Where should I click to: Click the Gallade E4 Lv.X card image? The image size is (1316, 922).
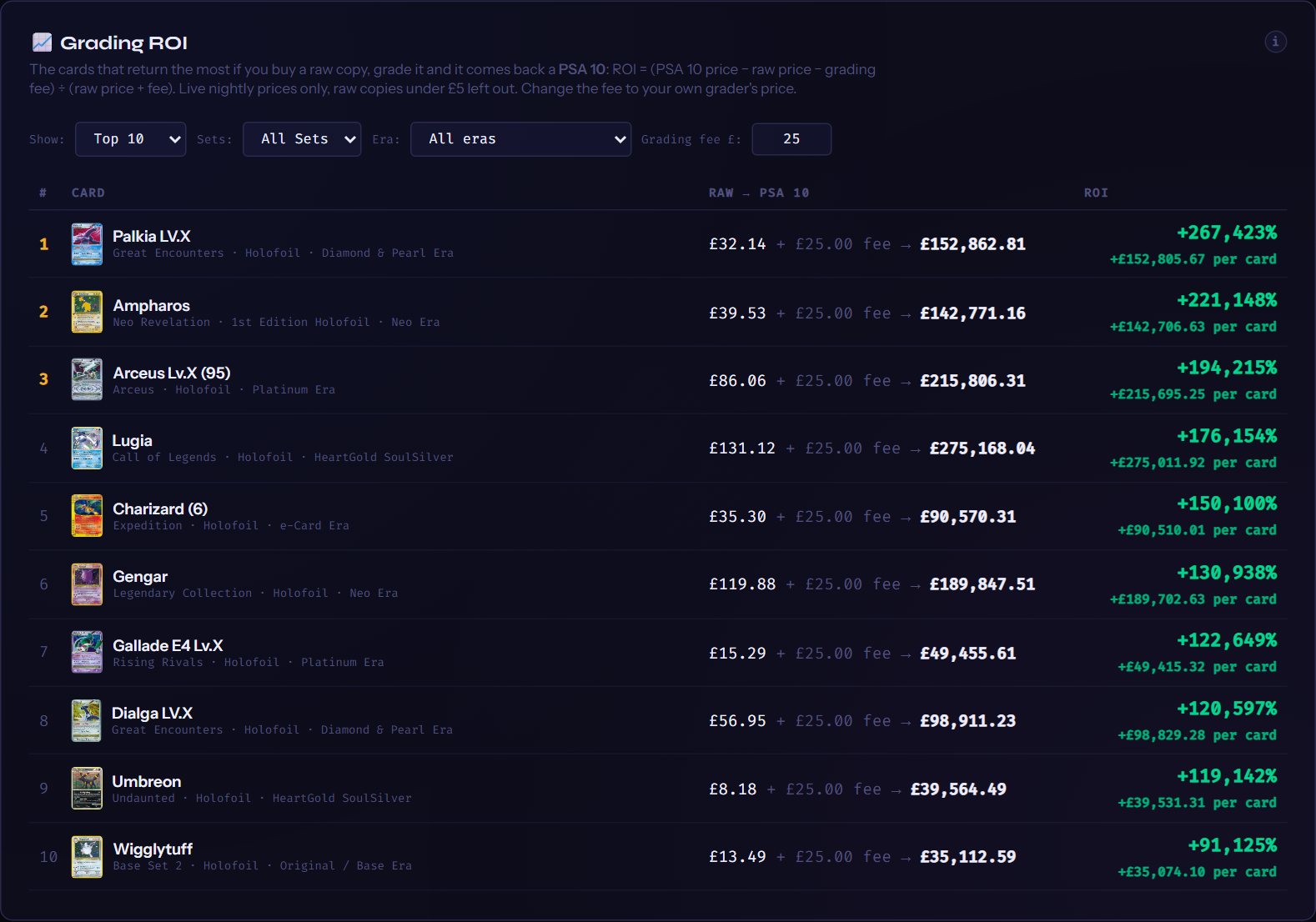87,652
